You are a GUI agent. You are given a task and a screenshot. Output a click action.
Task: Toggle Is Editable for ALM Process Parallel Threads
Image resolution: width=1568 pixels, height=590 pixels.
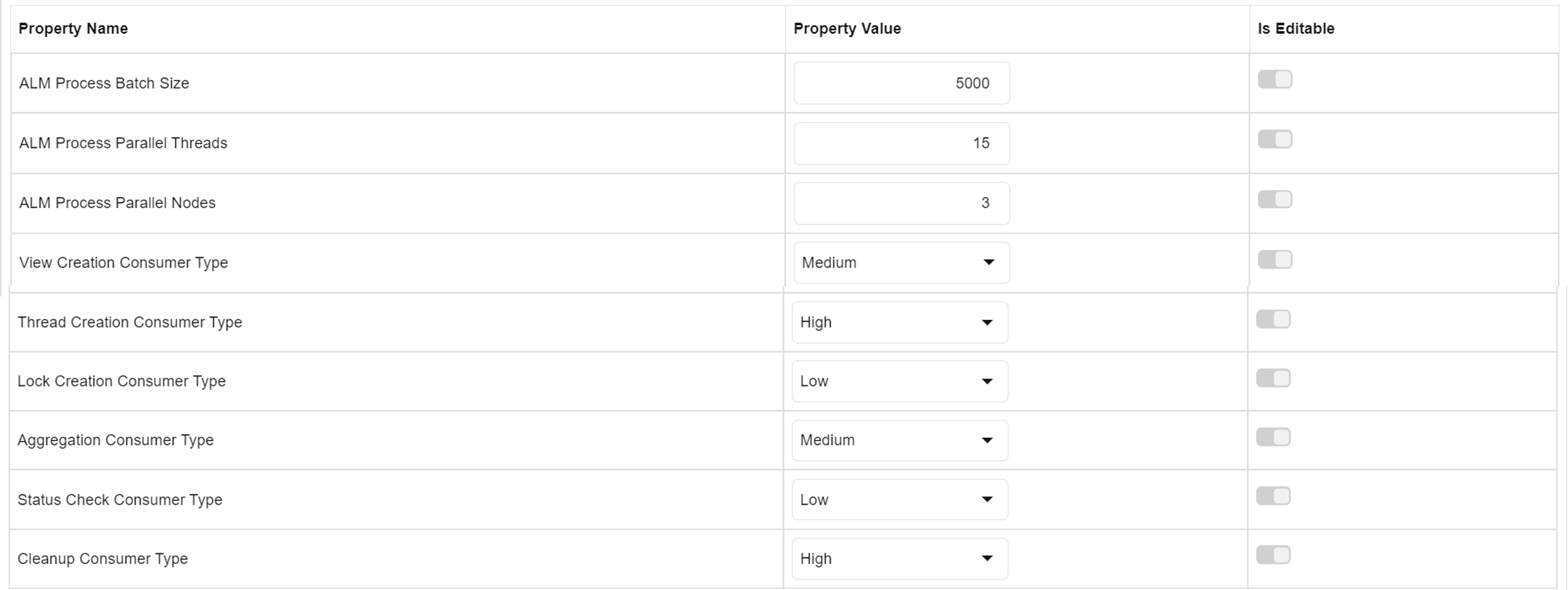point(1275,139)
